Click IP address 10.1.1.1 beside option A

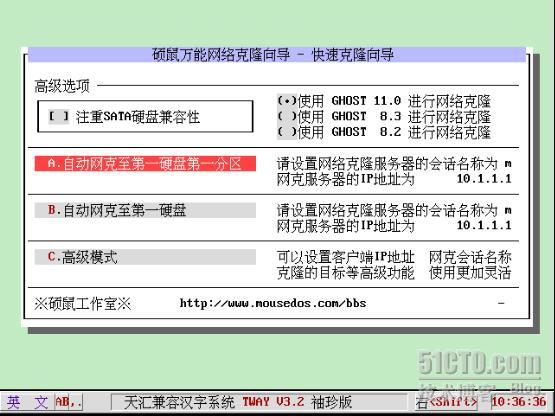pos(484,178)
